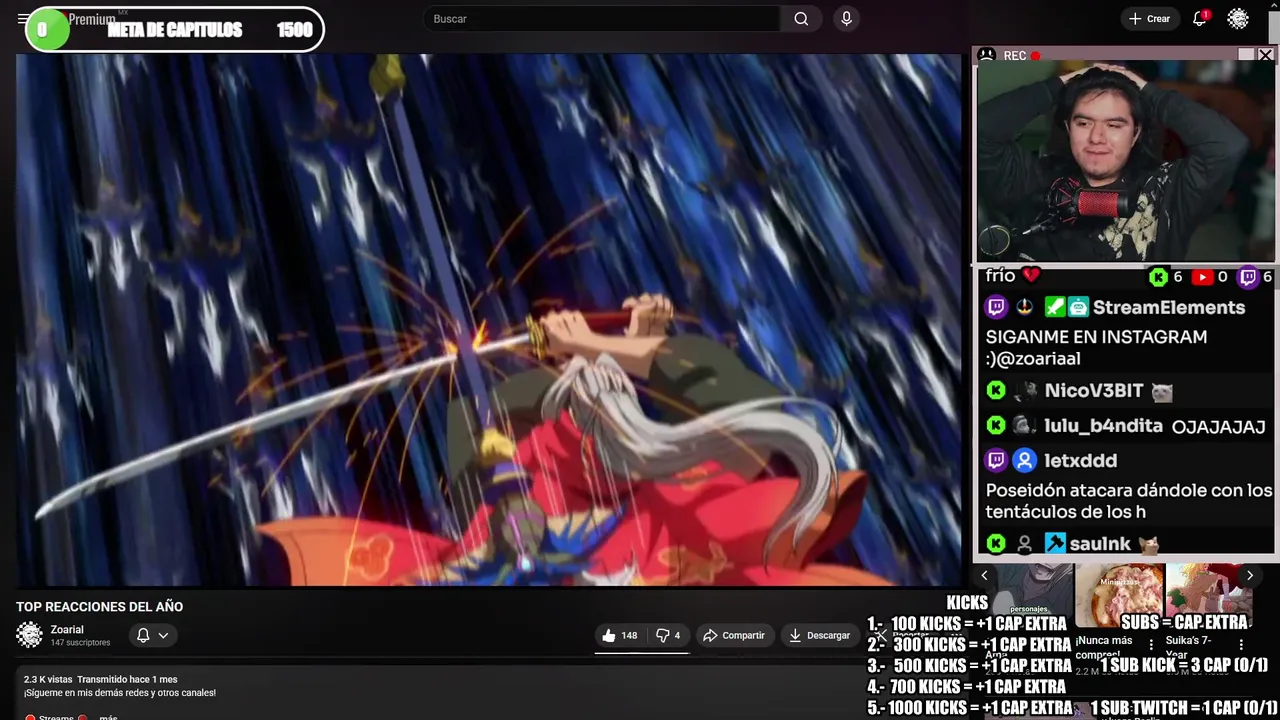1280x720 pixels.
Task: Open options menu for Suika's video
Action: click(x=1241, y=645)
